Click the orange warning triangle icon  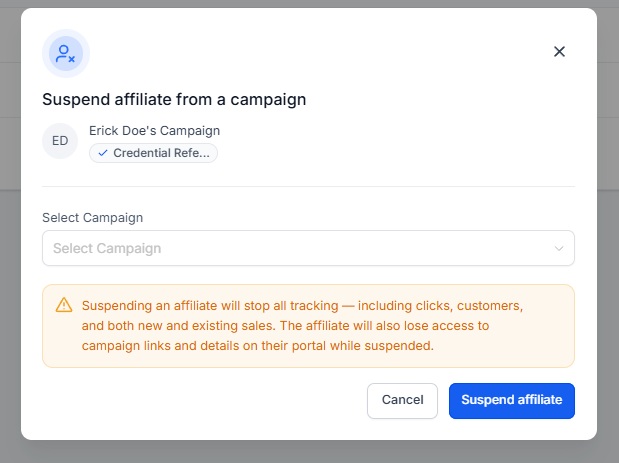coord(64,305)
